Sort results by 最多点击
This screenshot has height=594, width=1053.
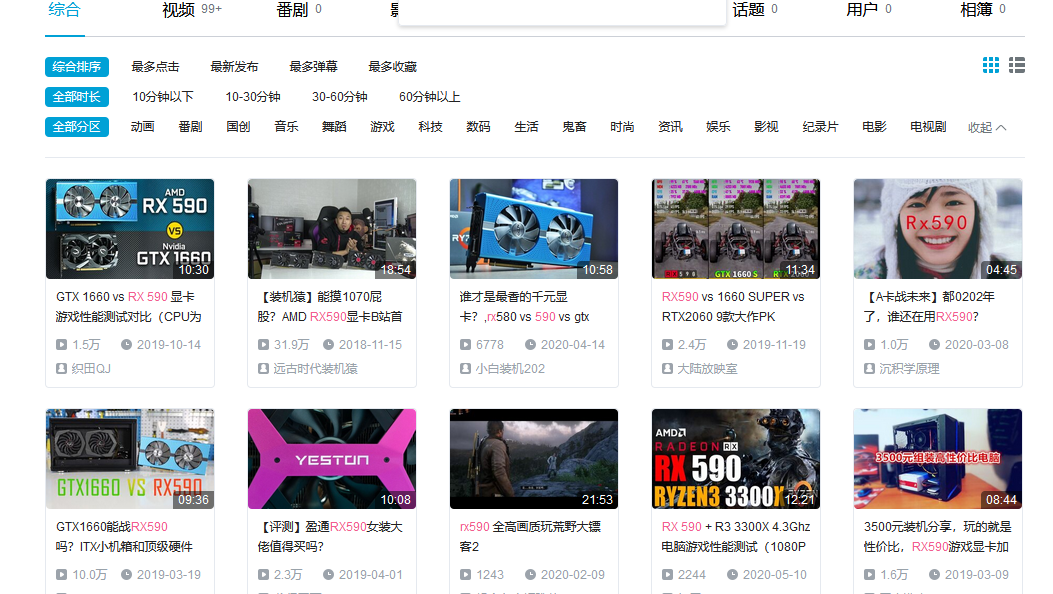click(155, 66)
